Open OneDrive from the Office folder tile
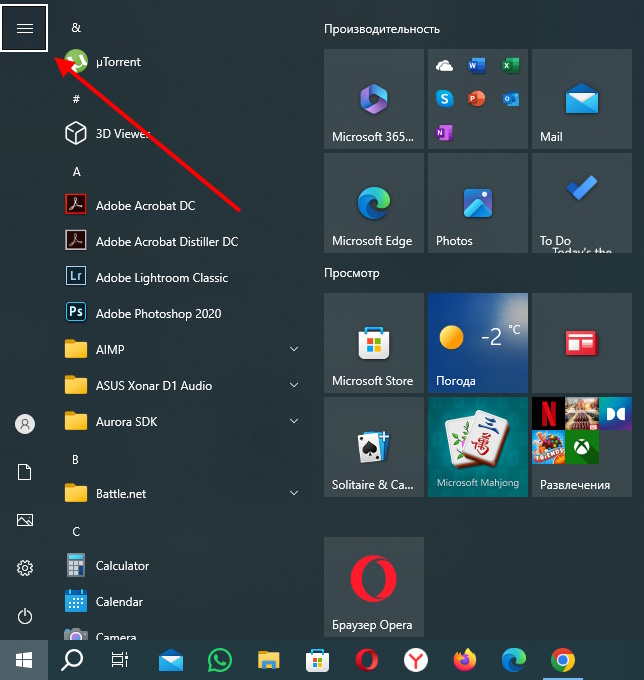 pyautogui.click(x=445, y=66)
